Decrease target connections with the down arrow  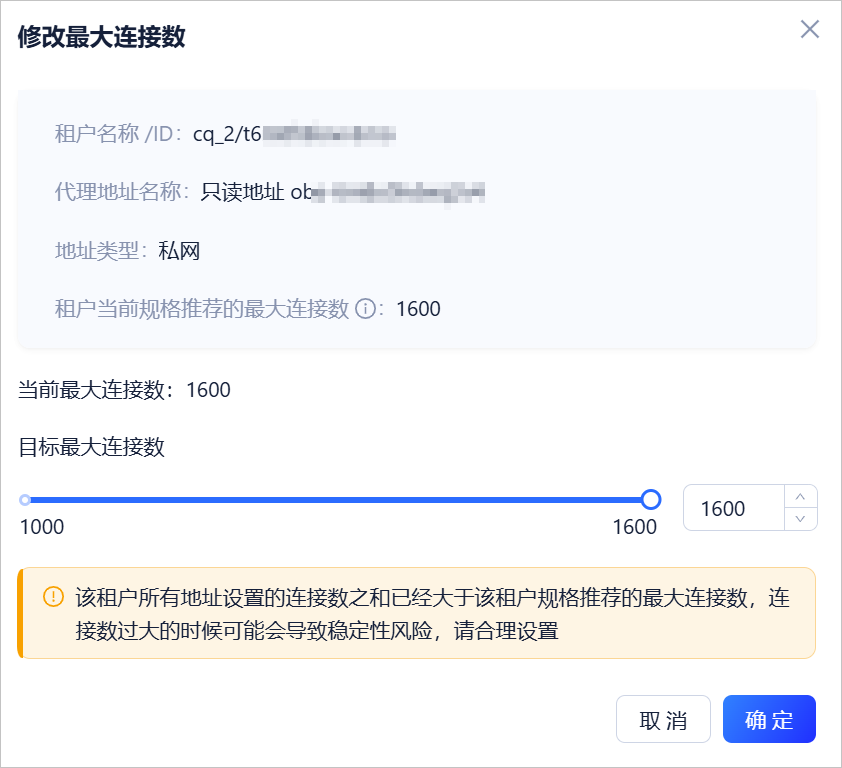(800, 519)
